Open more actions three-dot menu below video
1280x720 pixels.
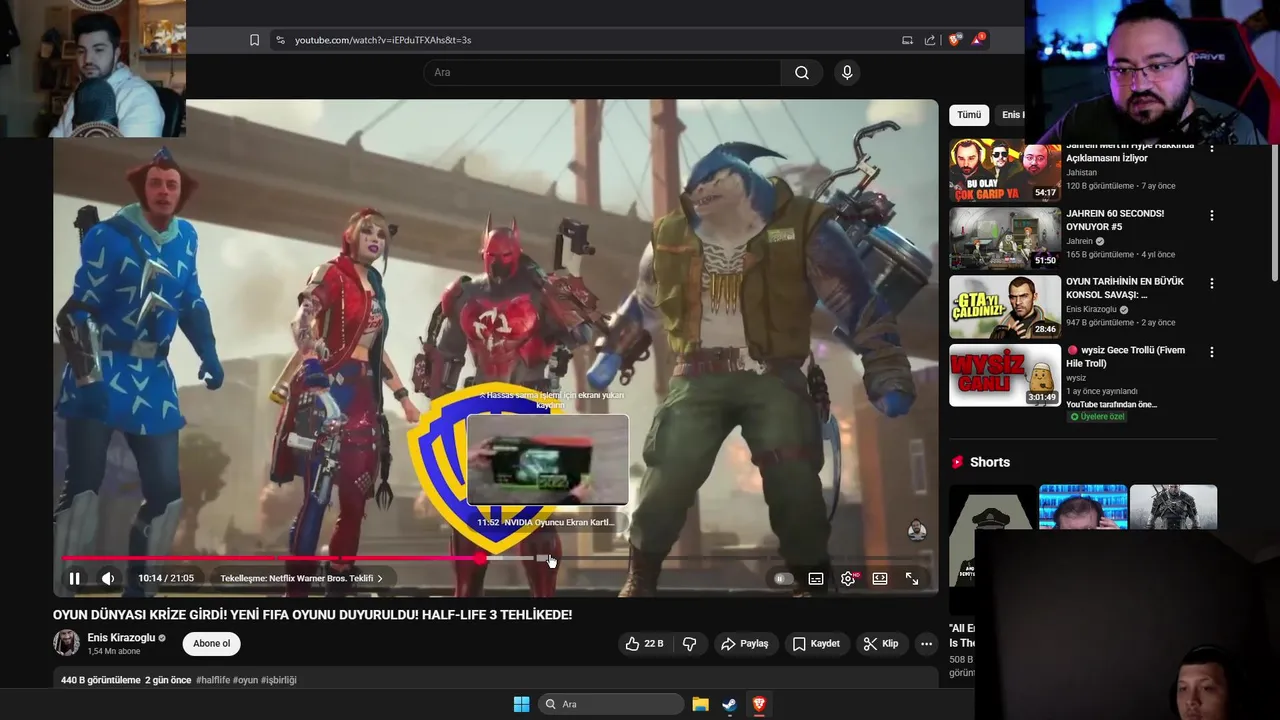pos(927,643)
